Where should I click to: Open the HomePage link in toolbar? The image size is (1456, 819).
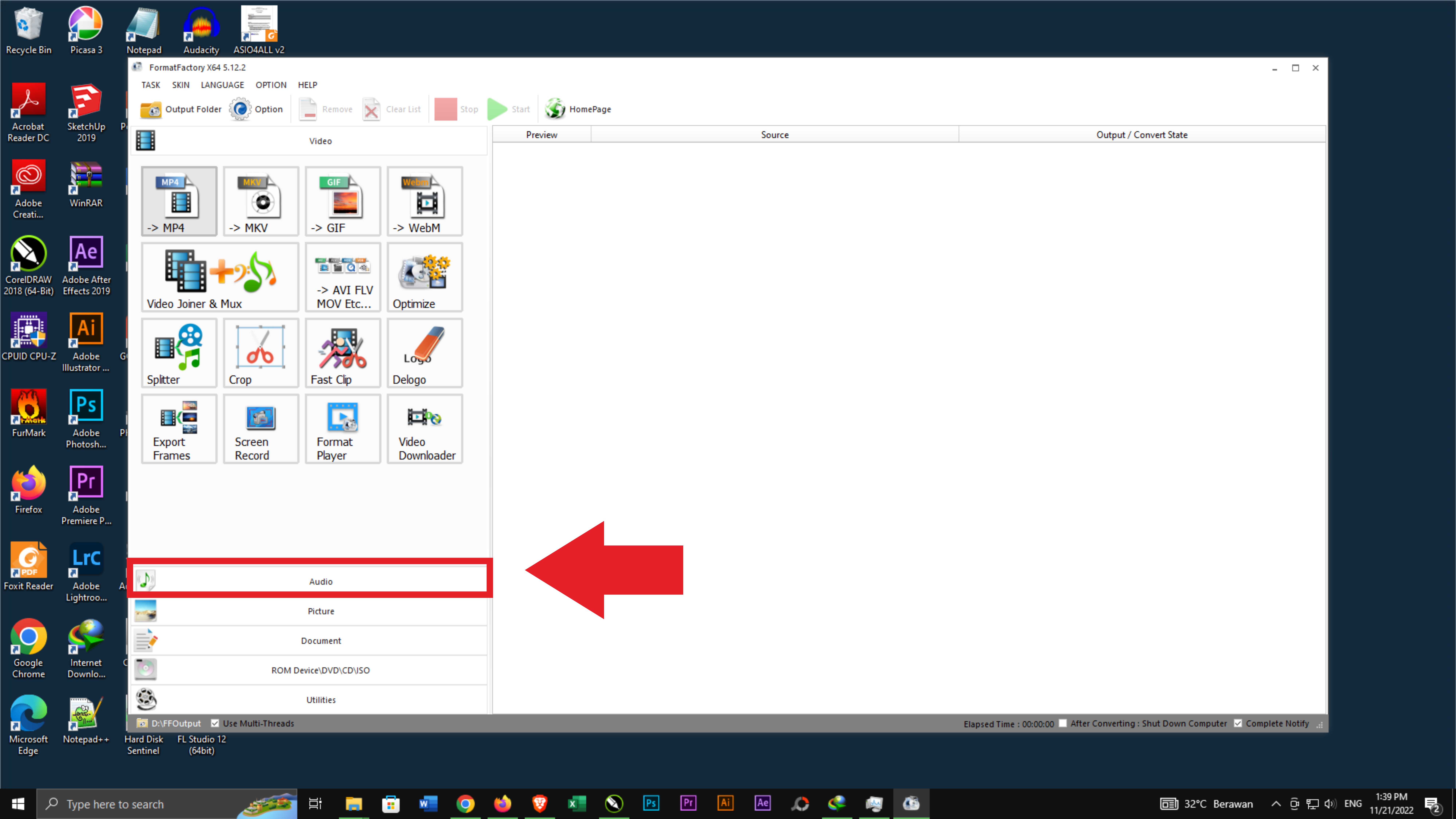(578, 109)
